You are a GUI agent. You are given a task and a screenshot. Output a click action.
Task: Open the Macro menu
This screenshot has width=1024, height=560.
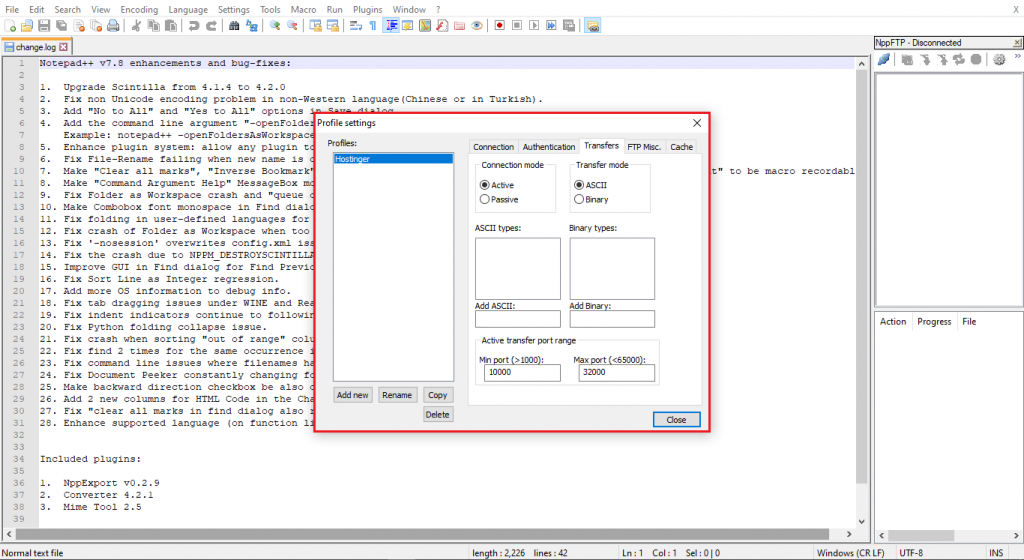(x=303, y=9)
